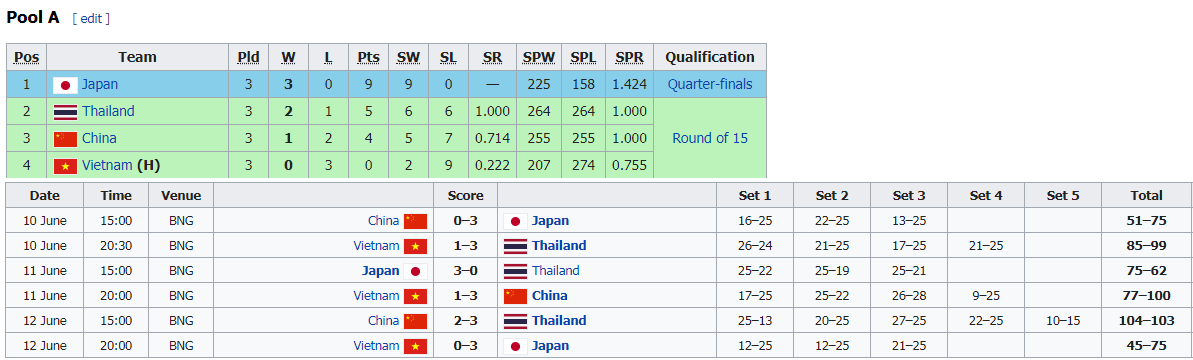Open the Thailand team link in standings
1193x360 pixels.
[108, 111]
